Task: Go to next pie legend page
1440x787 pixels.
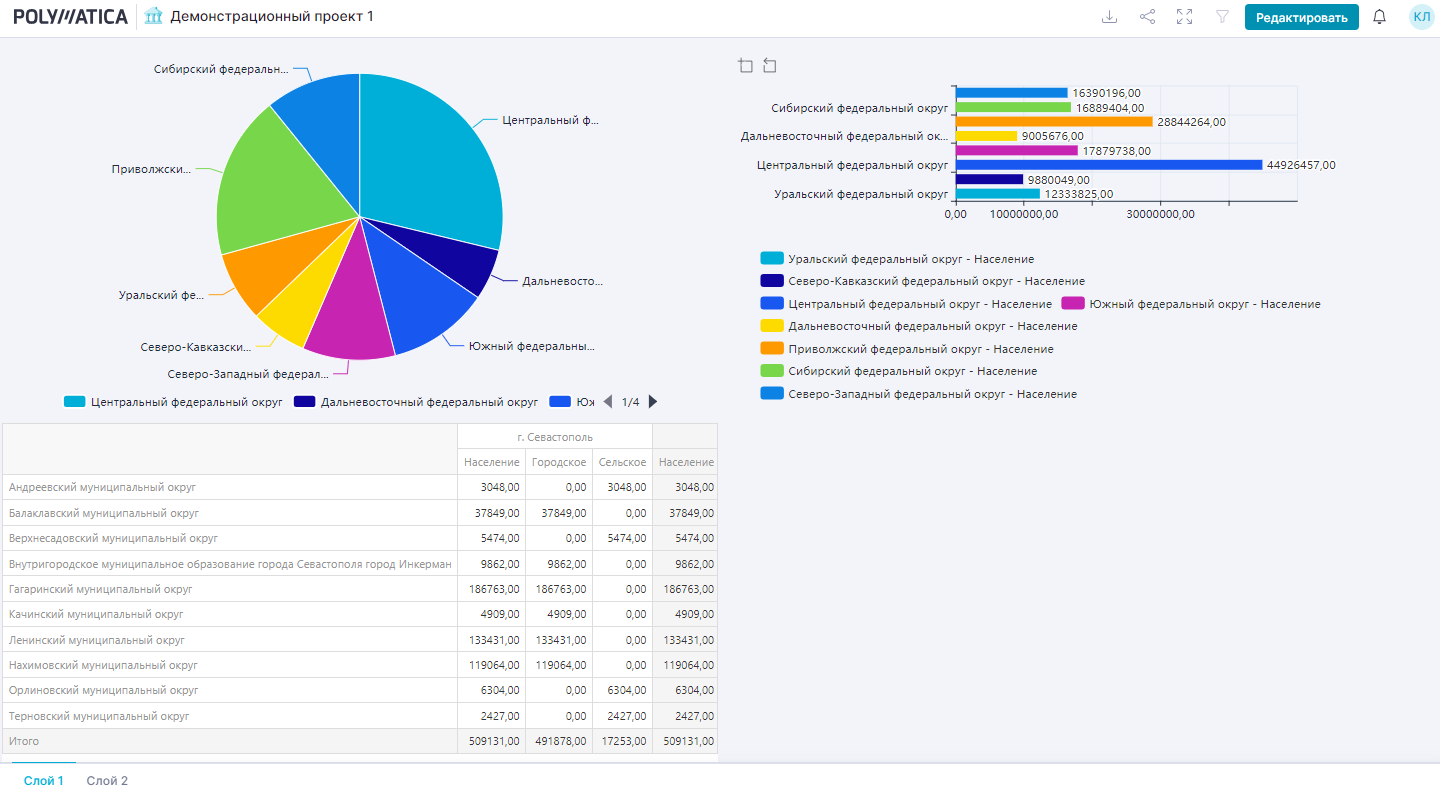Action: [x=653, y=402]
